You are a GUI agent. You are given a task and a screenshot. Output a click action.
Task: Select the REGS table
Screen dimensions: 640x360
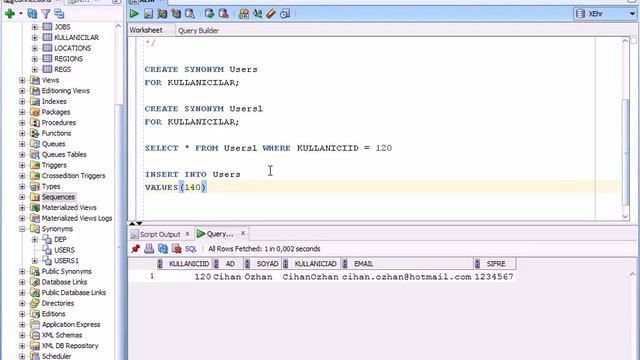(62, 69)
